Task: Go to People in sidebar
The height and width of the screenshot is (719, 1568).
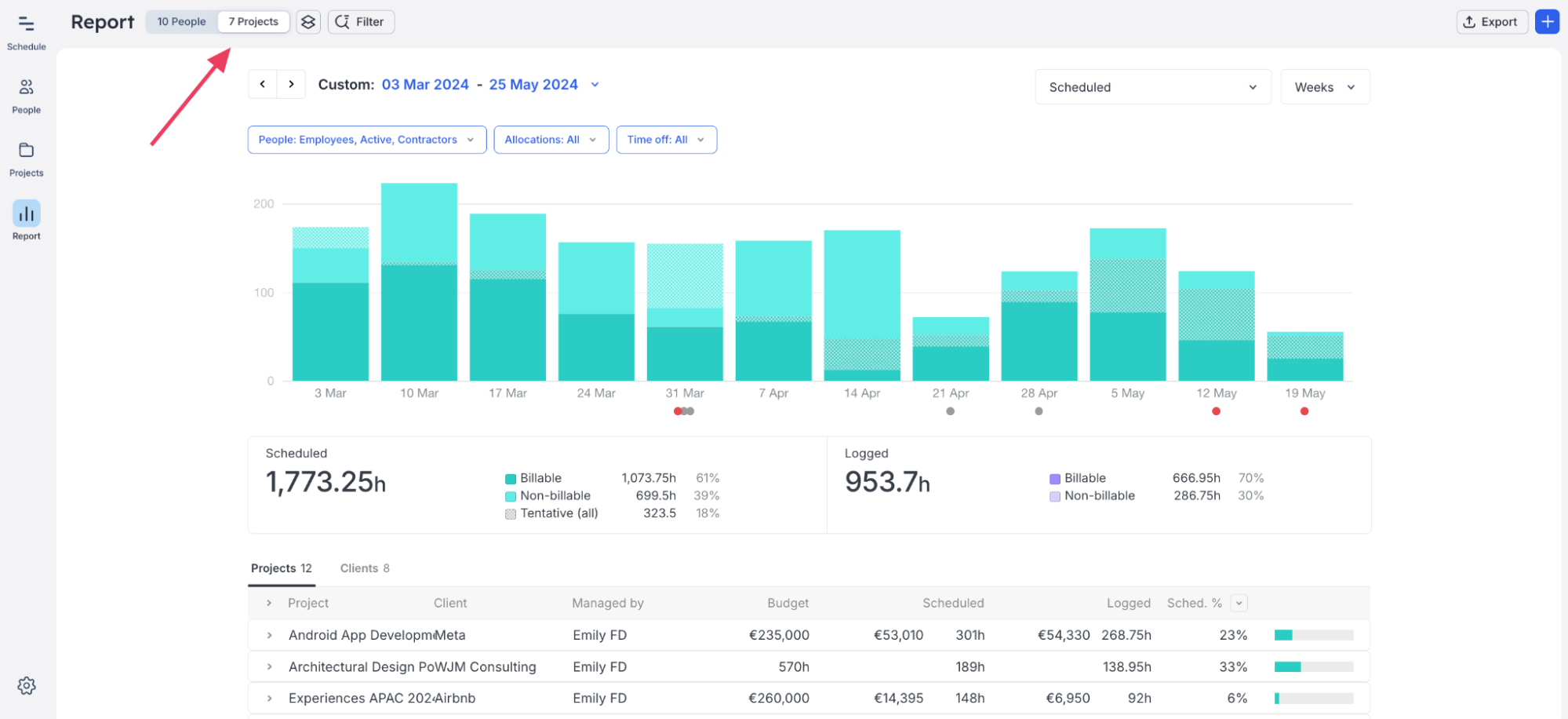Action: [x=26, y=87]
